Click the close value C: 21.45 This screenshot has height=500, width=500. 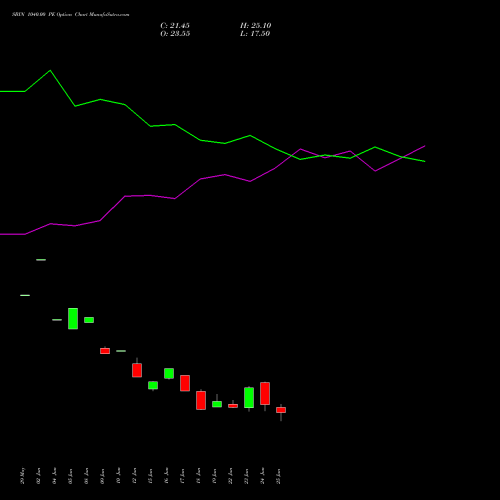click(x=175, y=26)
